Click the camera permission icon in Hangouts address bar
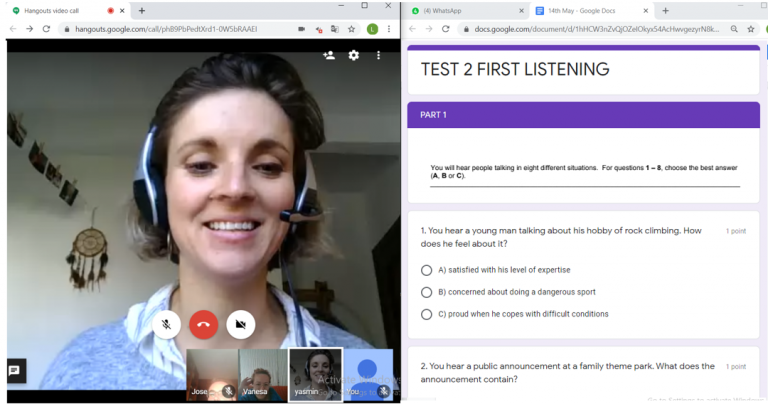The width and height of the screenshot is (768, 404). pos(301,29)
